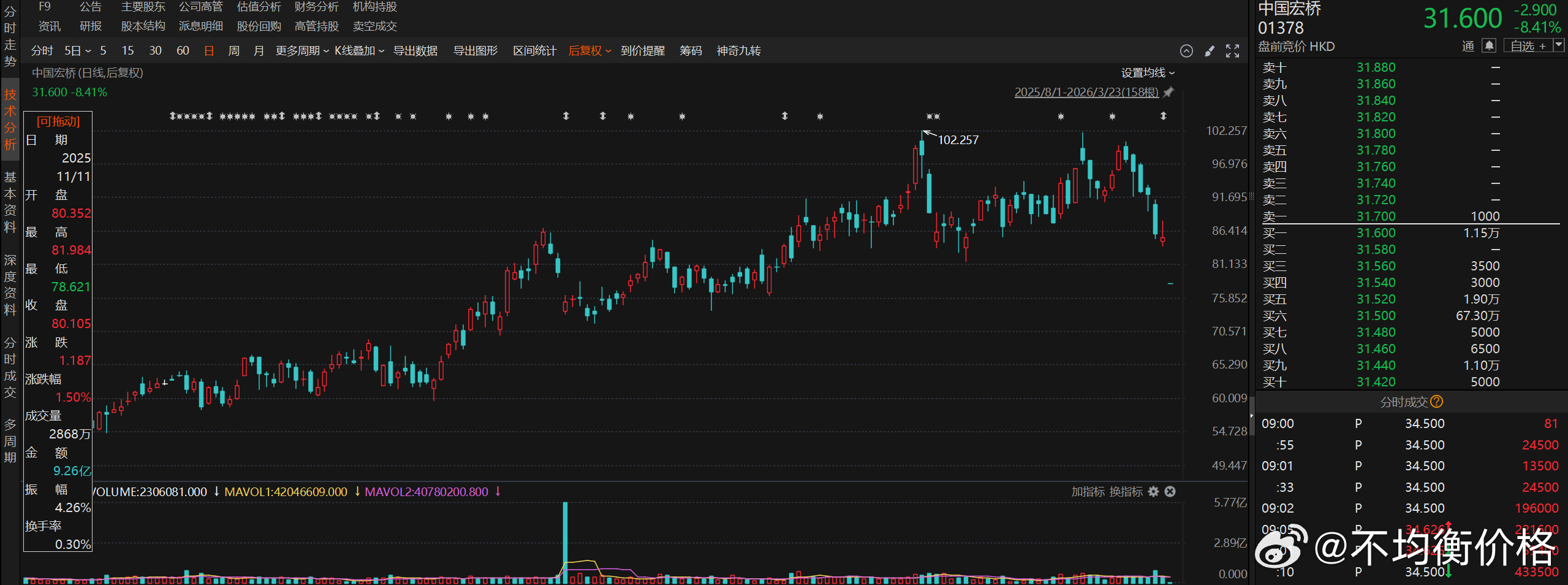This screenshot has height=585, width=1568.
Task: Choose the 15-minute period
Action: tap(127, 51)
